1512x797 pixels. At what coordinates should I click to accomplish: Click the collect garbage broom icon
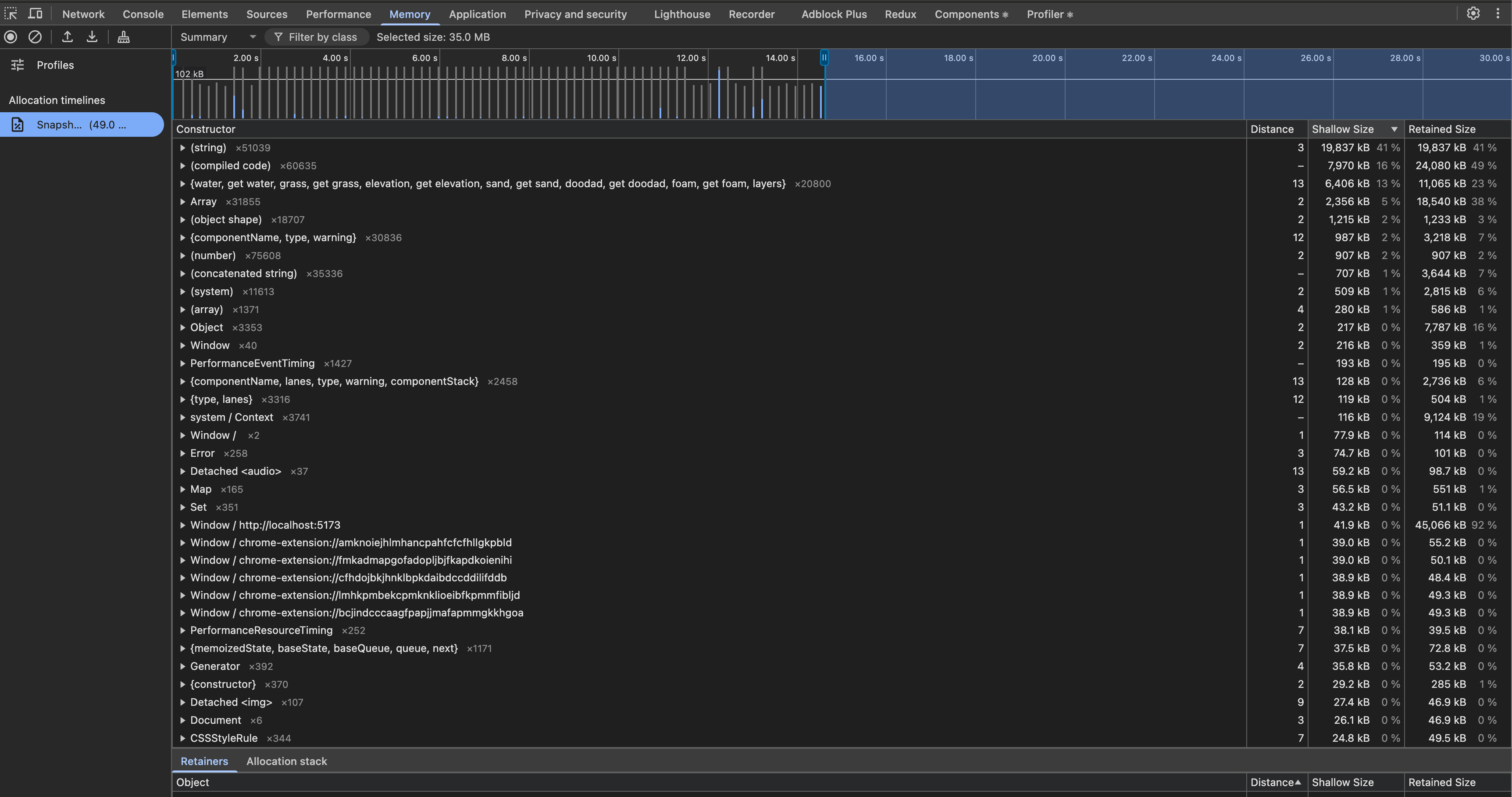(x=123, y=37)
